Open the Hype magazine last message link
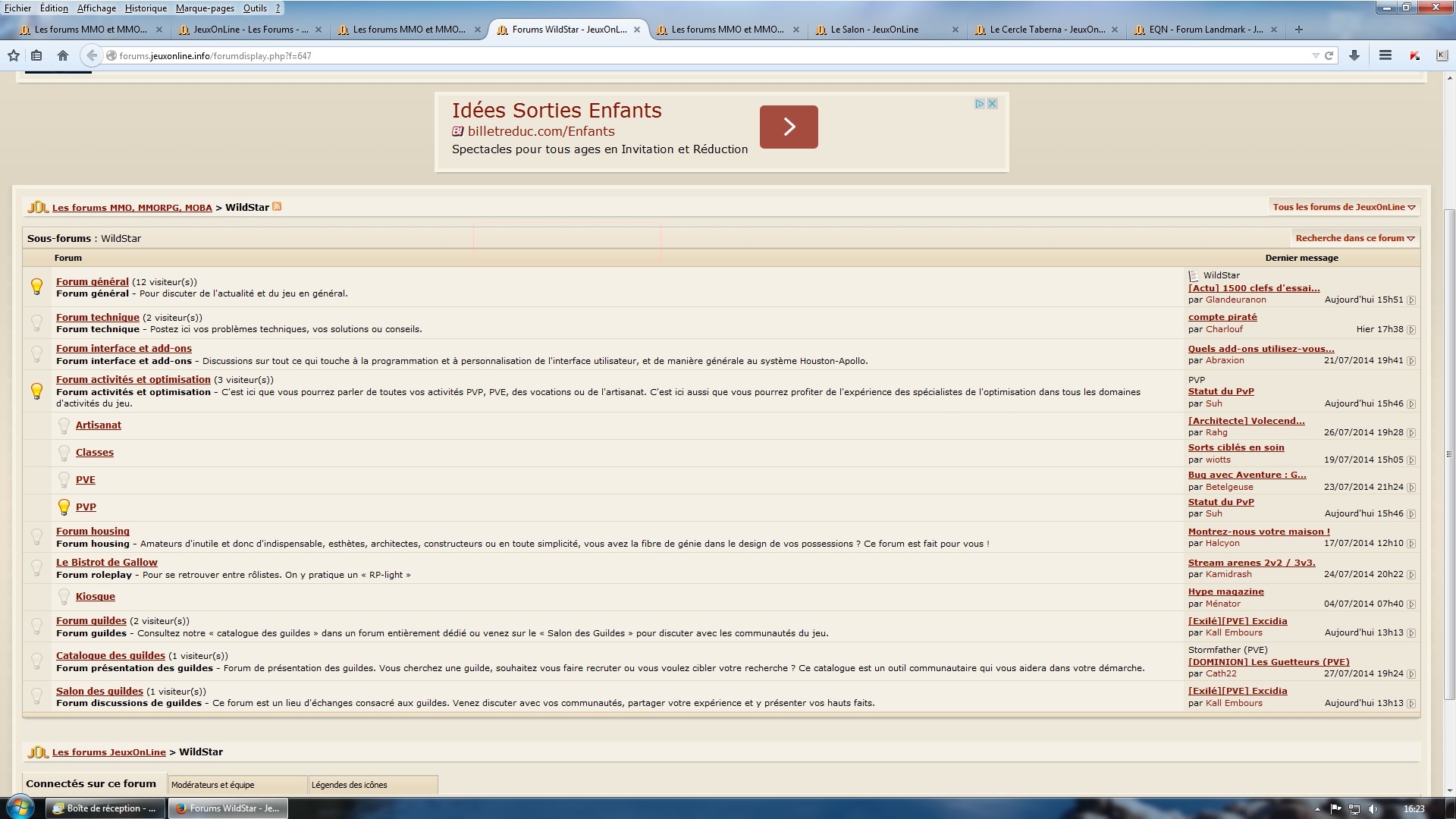Viewport: 1456px width, 819px height. (x=1226, y=591)
